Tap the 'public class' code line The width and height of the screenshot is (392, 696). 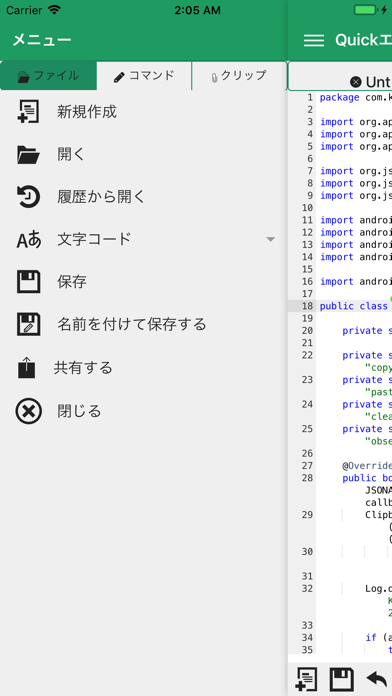pyautogui.click(x=354, y=306)
